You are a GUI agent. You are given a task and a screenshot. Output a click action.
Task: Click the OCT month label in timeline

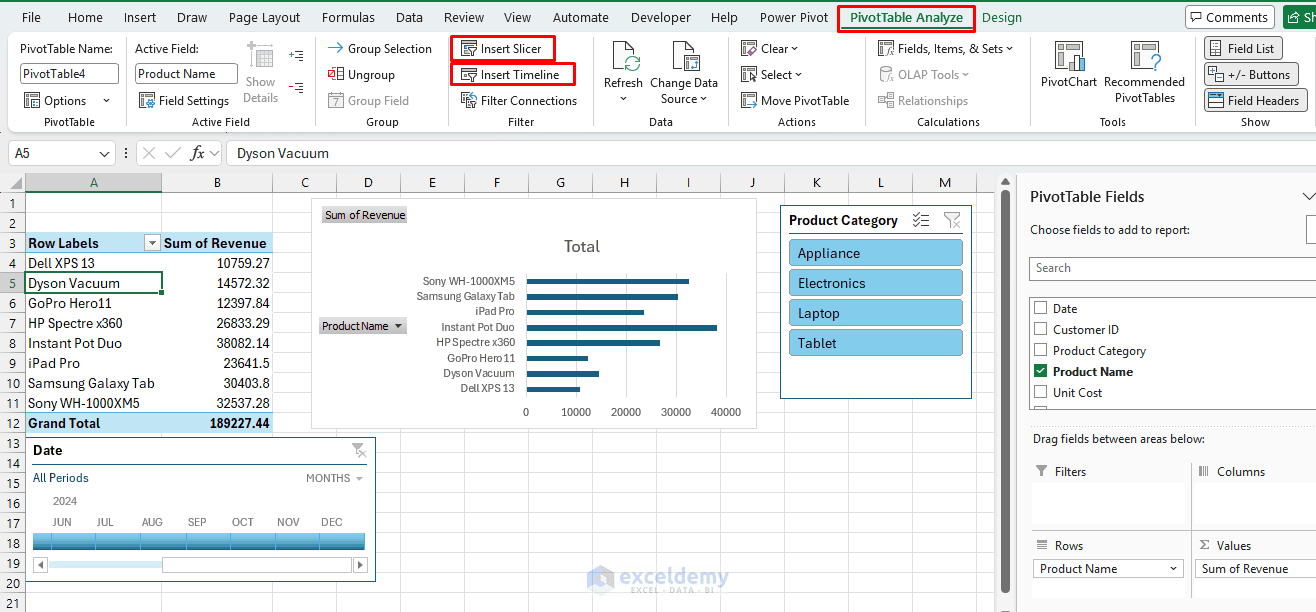[243, 522]
